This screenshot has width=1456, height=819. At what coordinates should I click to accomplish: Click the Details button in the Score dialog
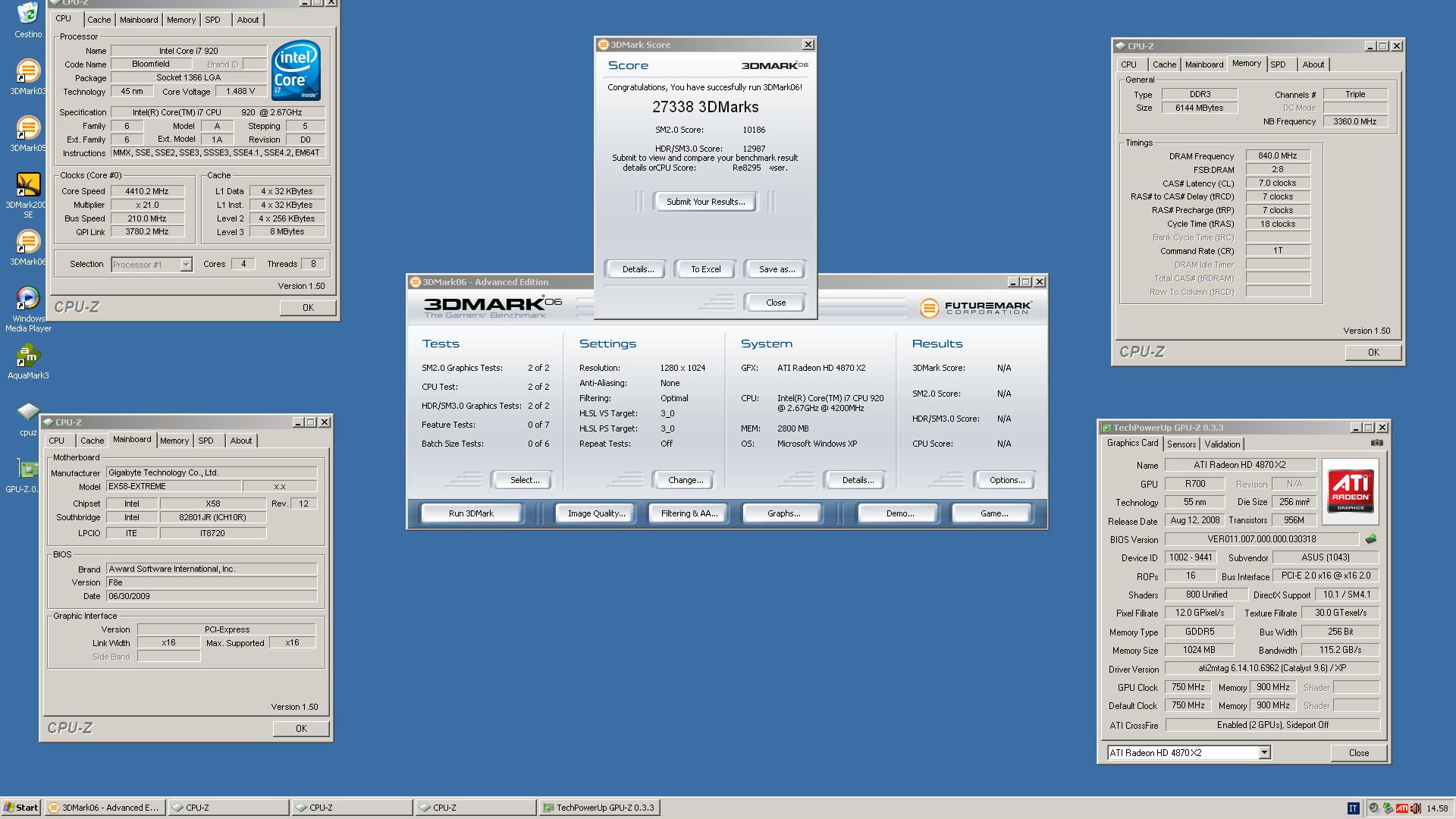point(638,269)
